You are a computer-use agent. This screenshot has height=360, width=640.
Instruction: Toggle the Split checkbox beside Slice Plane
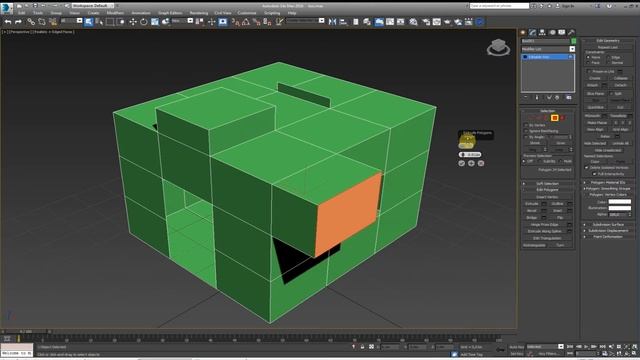coord(611,93)
